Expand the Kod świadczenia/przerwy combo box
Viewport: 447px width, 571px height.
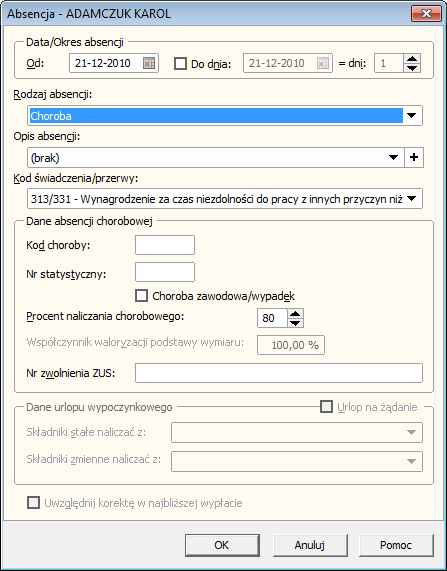coord(411,199)
